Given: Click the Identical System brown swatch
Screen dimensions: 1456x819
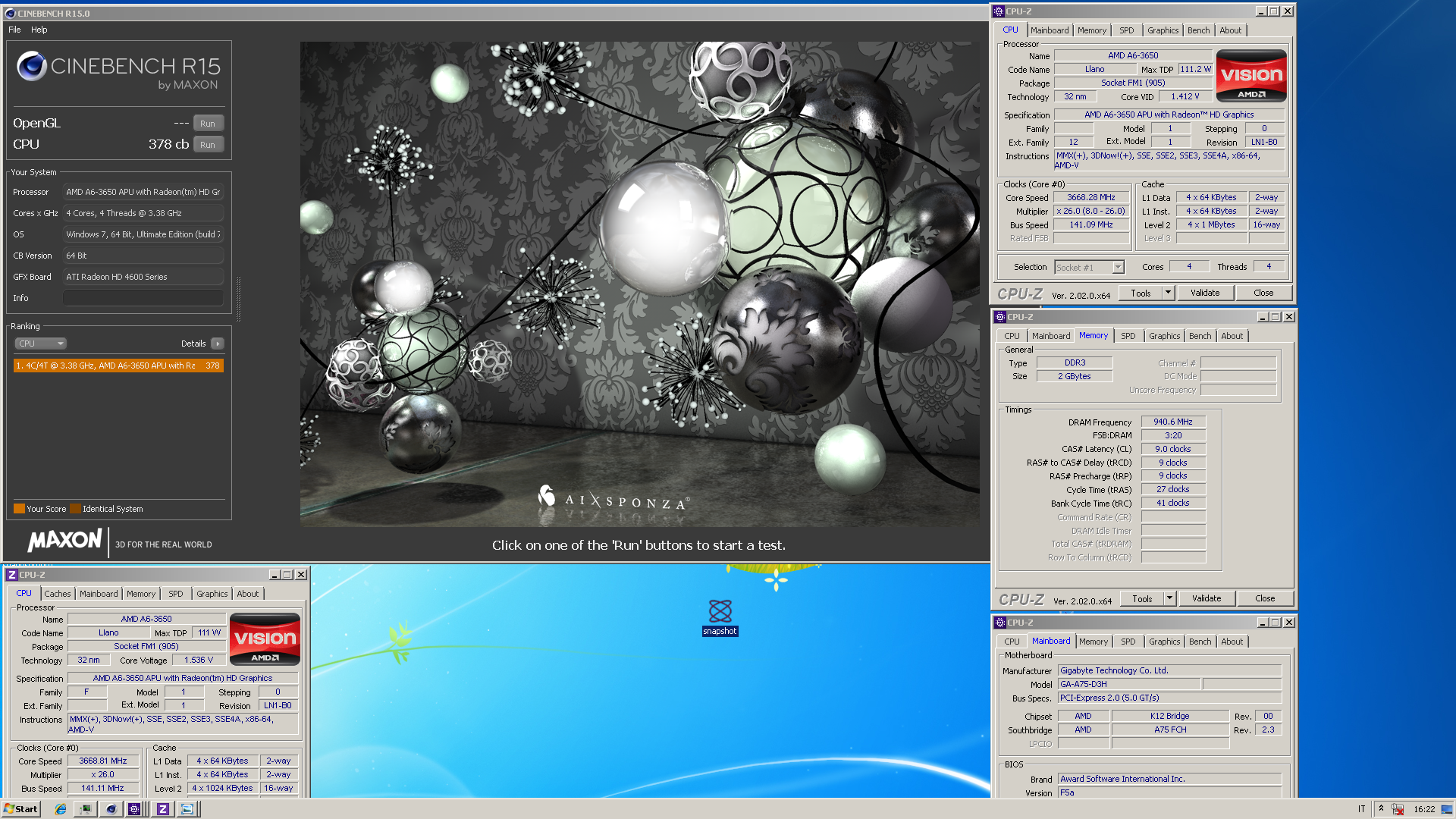Looking at the screenshot, I should pos(75,509).
